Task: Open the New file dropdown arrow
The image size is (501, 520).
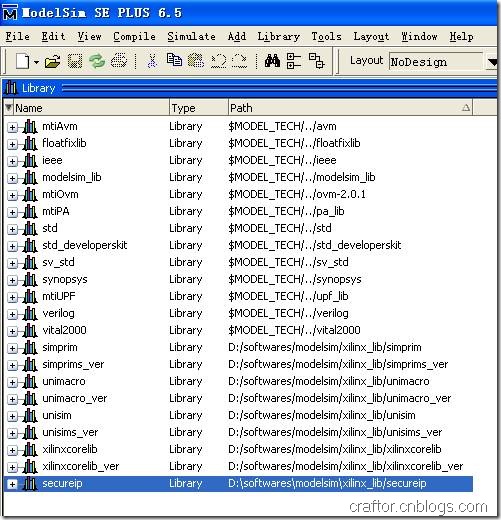Action: pos(36,62)
